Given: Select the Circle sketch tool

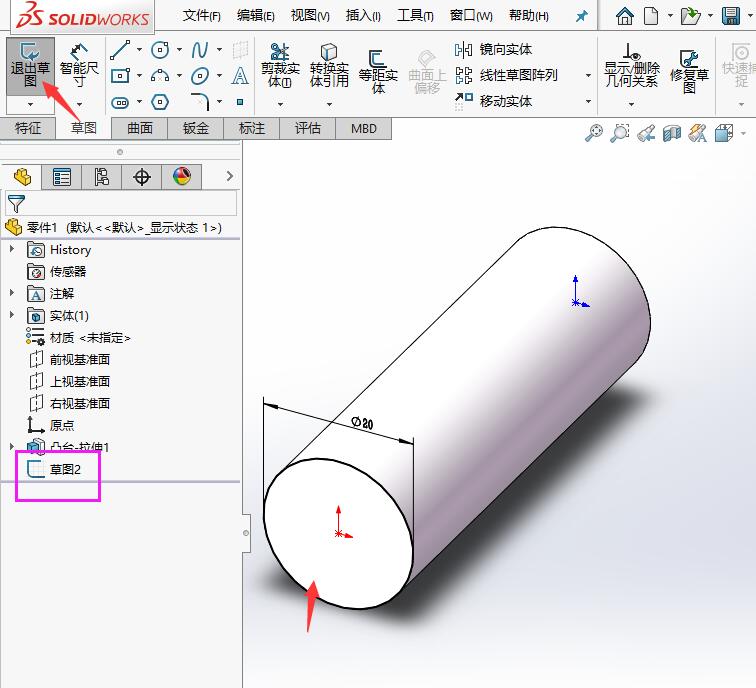Looking at the screenshot, I should click(160, 50).
